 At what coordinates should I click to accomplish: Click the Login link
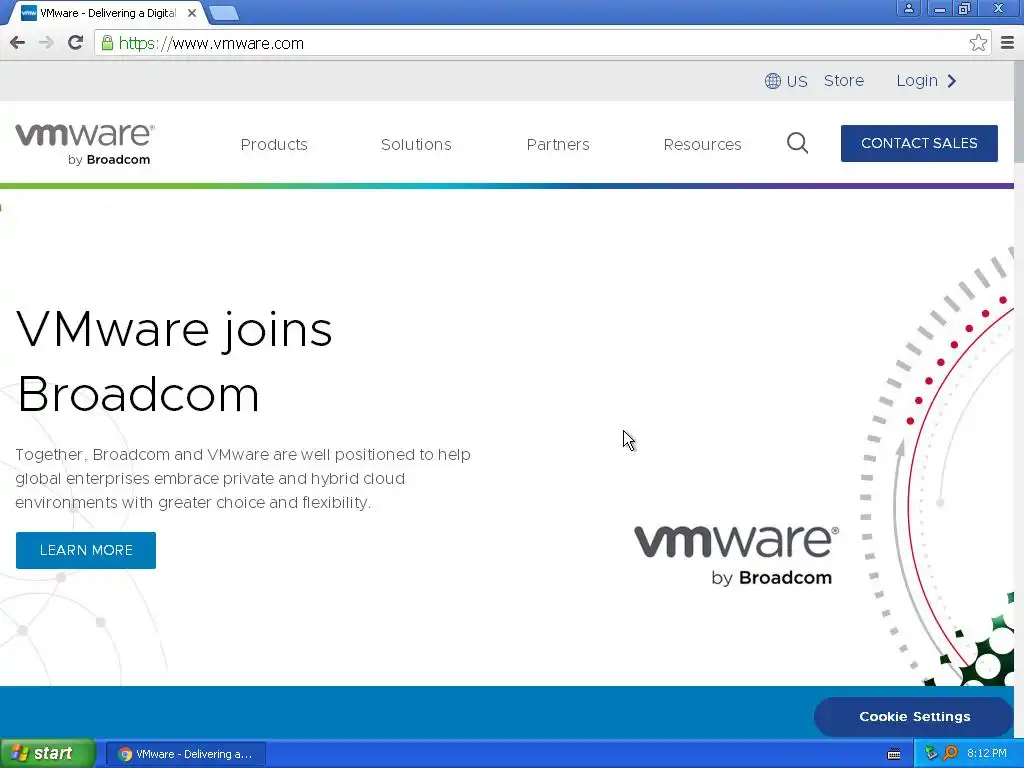pos(917,81)
